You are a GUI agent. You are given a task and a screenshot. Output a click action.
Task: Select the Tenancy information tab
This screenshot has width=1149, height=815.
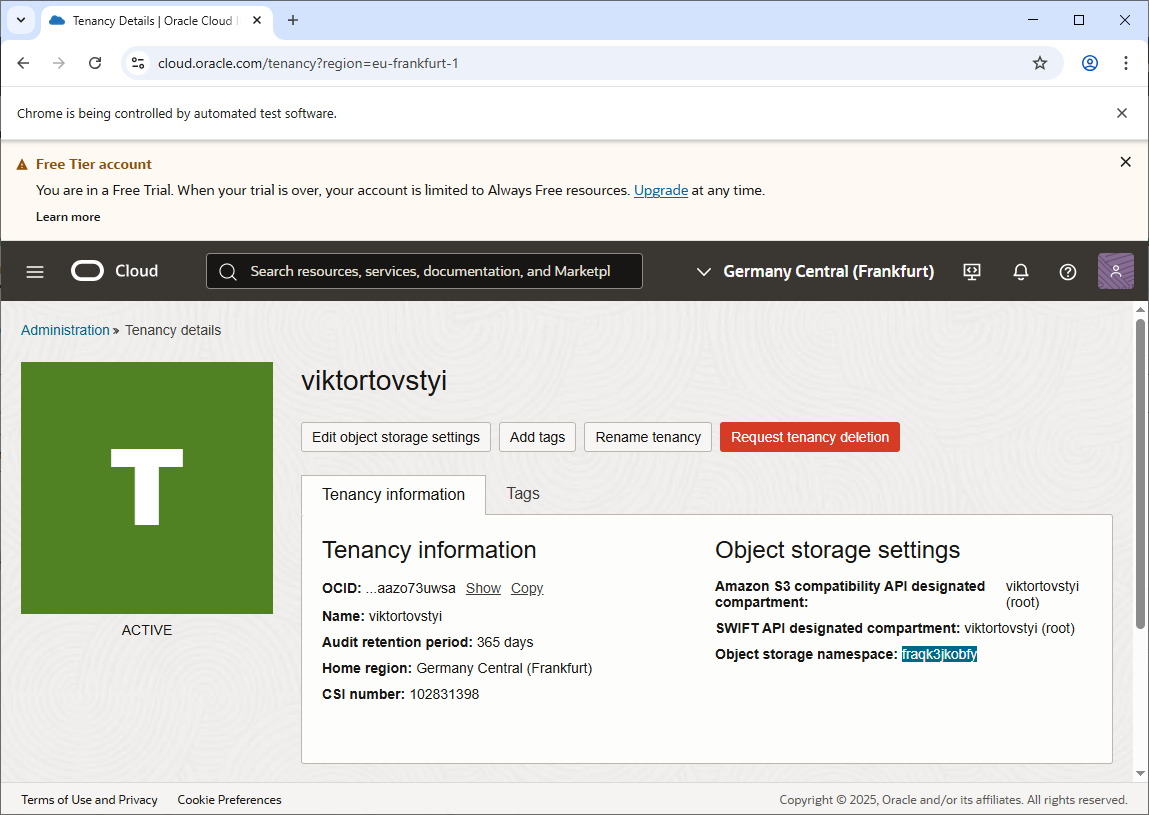pyautogui.click(x=393, y=494)
